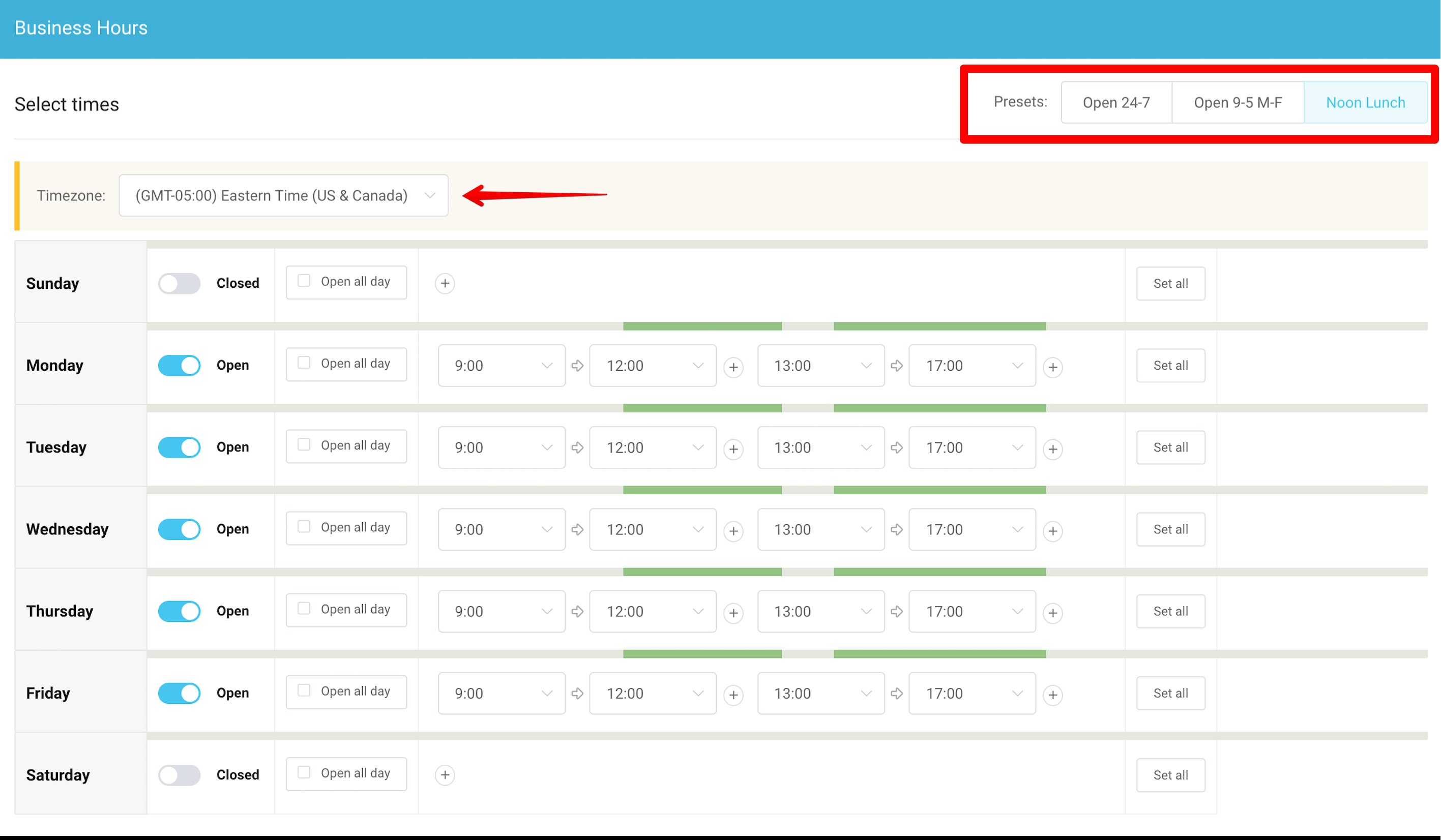The width and height of the screenshot is (1441, 840).
Task: Toggle Sunday from Closed to Open
Action: 179,283
